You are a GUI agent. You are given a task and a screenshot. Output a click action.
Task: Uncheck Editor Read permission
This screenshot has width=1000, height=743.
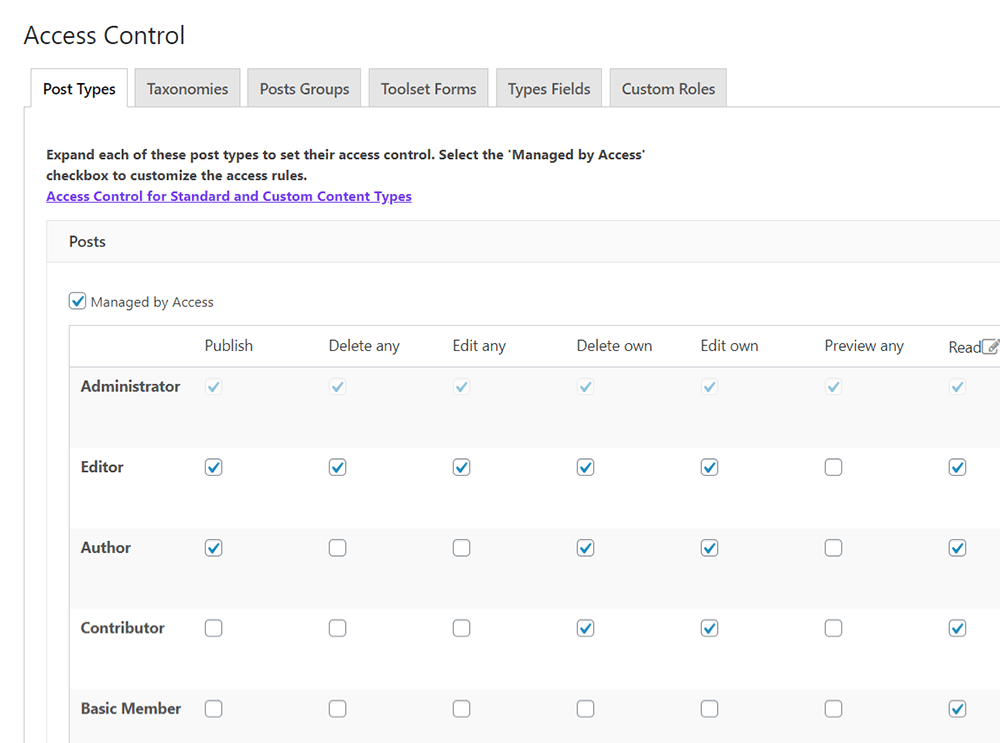point(957,467)
